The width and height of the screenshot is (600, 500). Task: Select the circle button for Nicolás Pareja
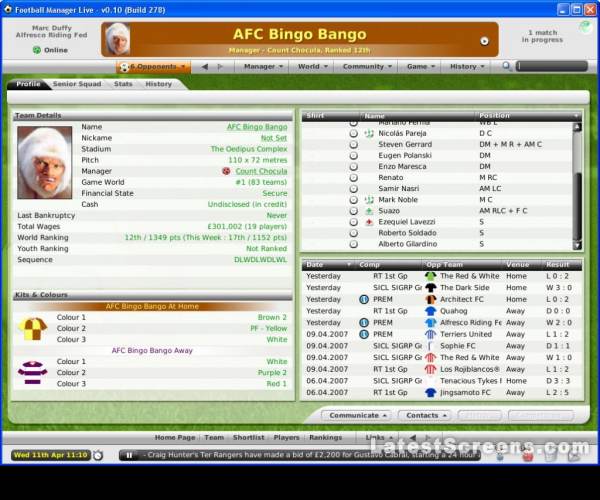[x=354, y=134]
